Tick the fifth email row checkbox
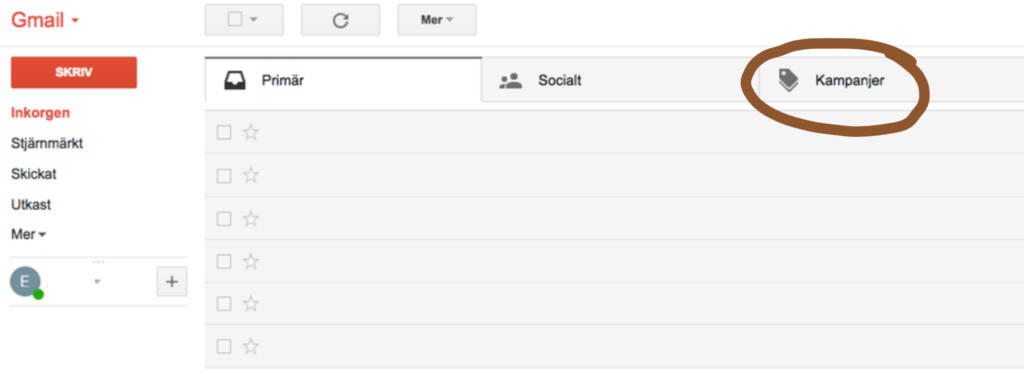 coord(224,304)
